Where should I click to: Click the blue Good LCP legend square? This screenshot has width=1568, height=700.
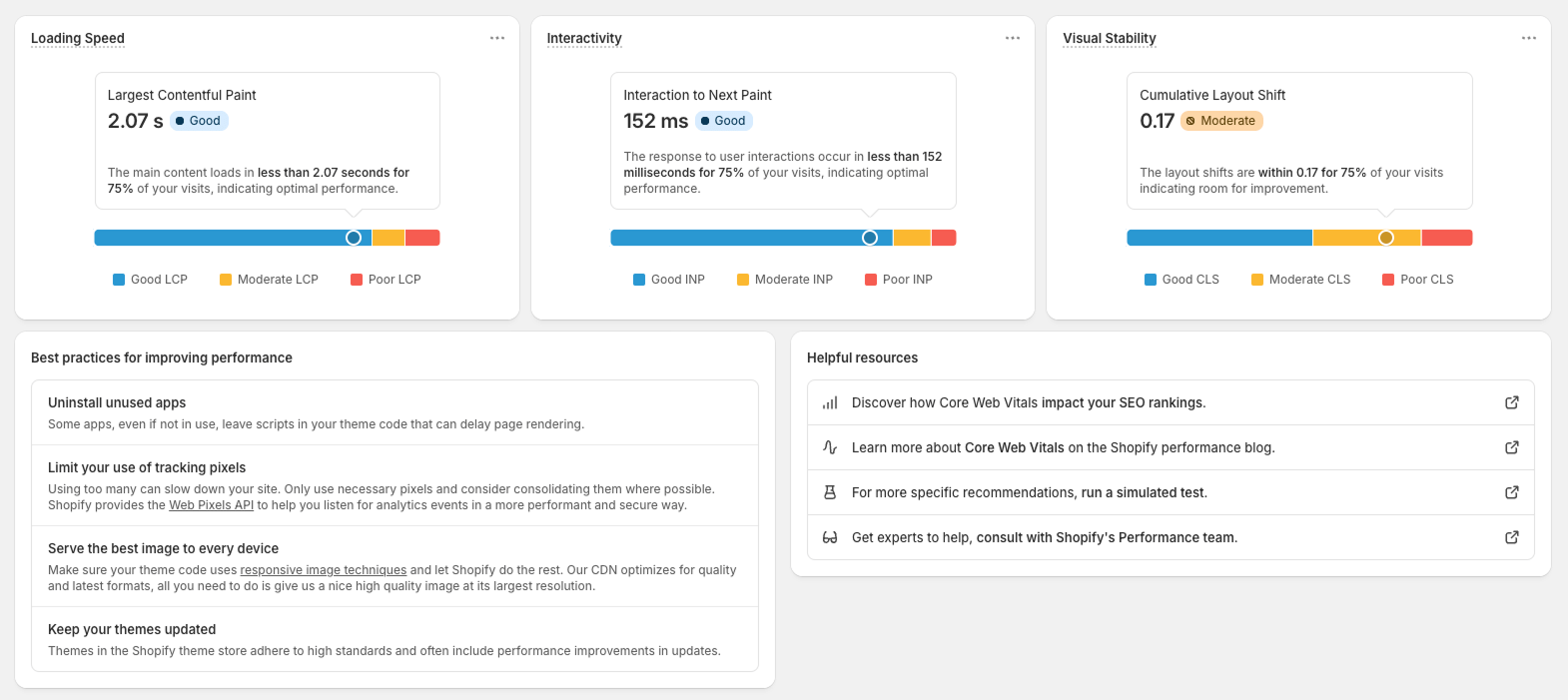(119, 280)
